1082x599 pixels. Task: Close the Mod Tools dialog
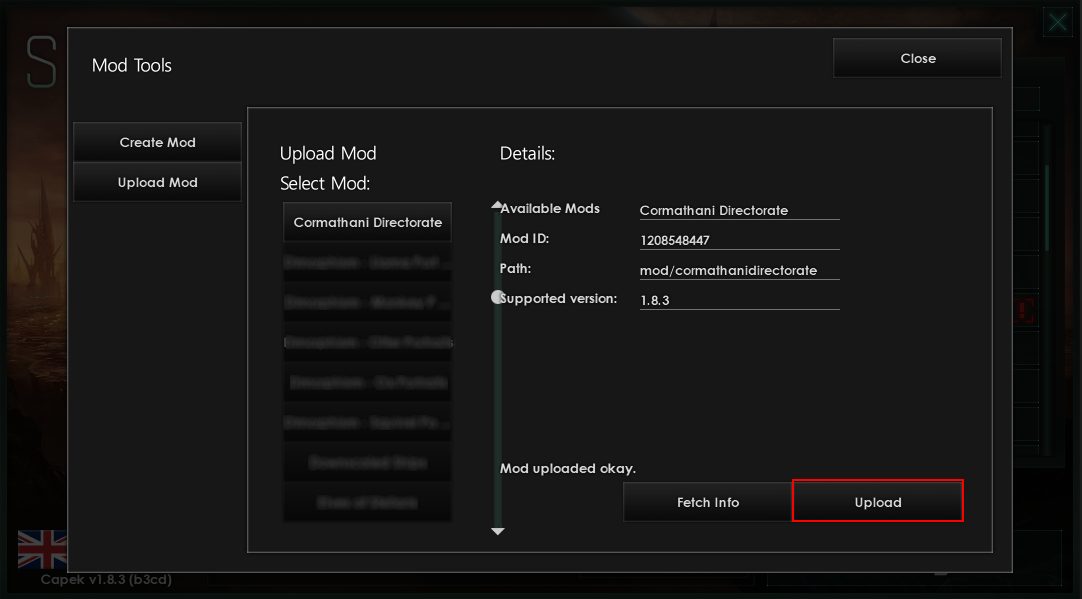click(917, 58)
